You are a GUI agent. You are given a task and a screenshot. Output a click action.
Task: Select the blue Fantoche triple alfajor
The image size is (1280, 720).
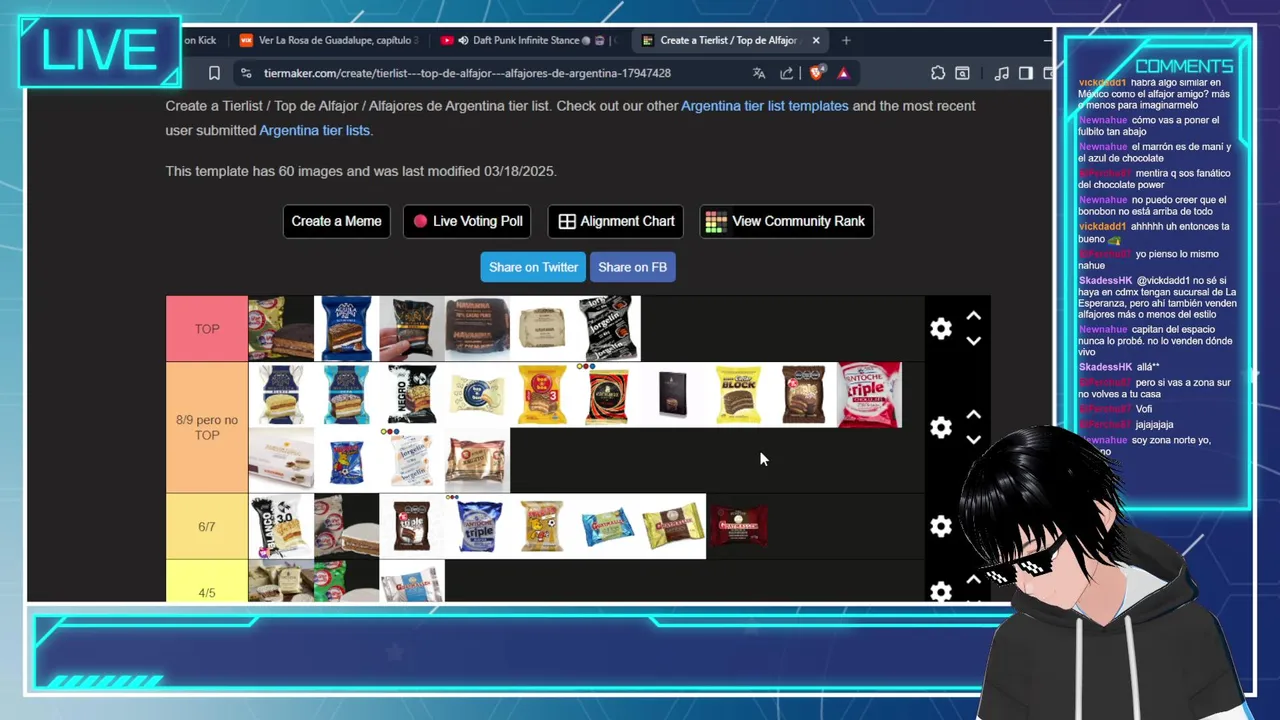[477, 526]
